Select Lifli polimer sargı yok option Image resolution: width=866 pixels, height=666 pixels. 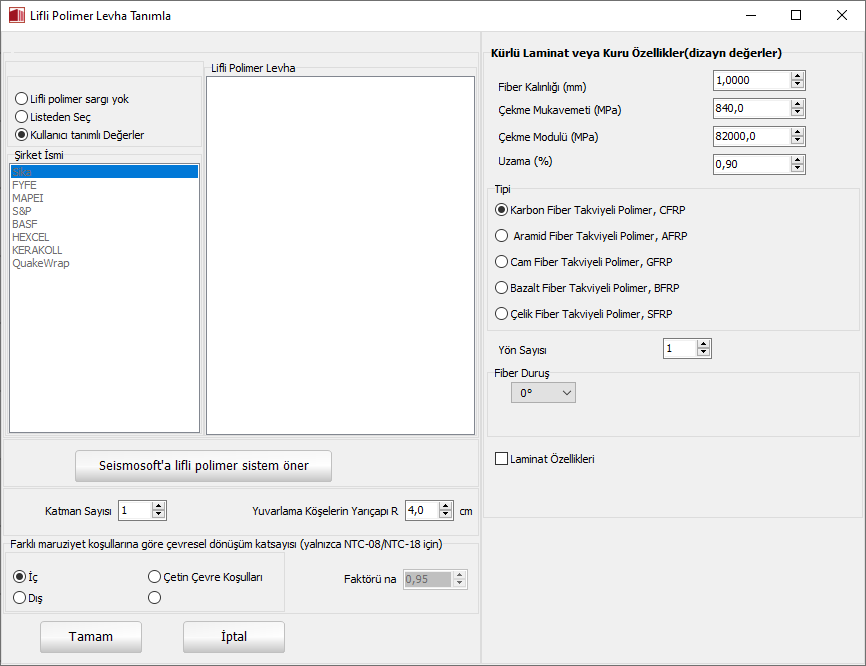pos(21,99)
